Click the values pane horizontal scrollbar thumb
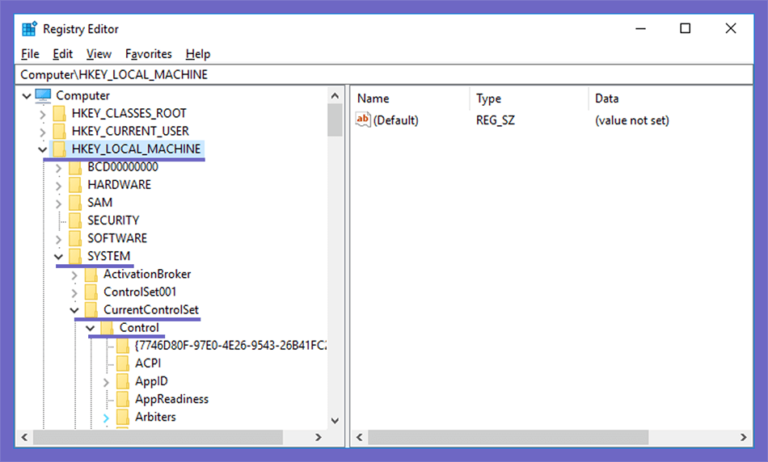The image size is (768, 462). coord(508,437)
